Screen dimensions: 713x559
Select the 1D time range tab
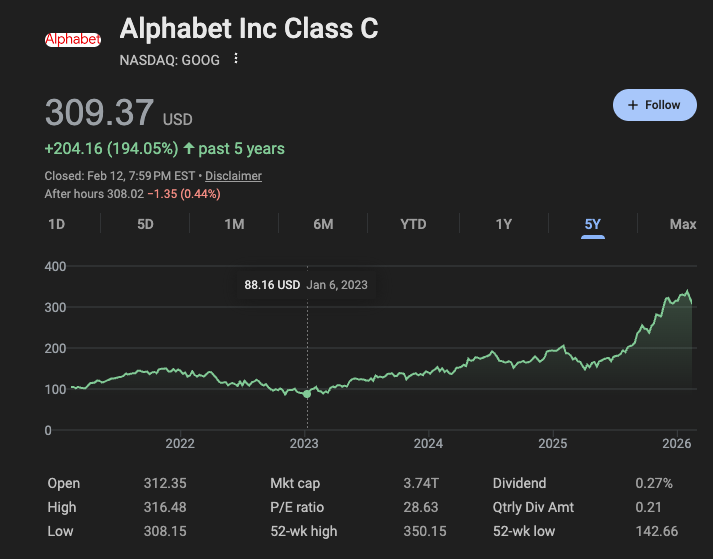[x=57, y=224]
